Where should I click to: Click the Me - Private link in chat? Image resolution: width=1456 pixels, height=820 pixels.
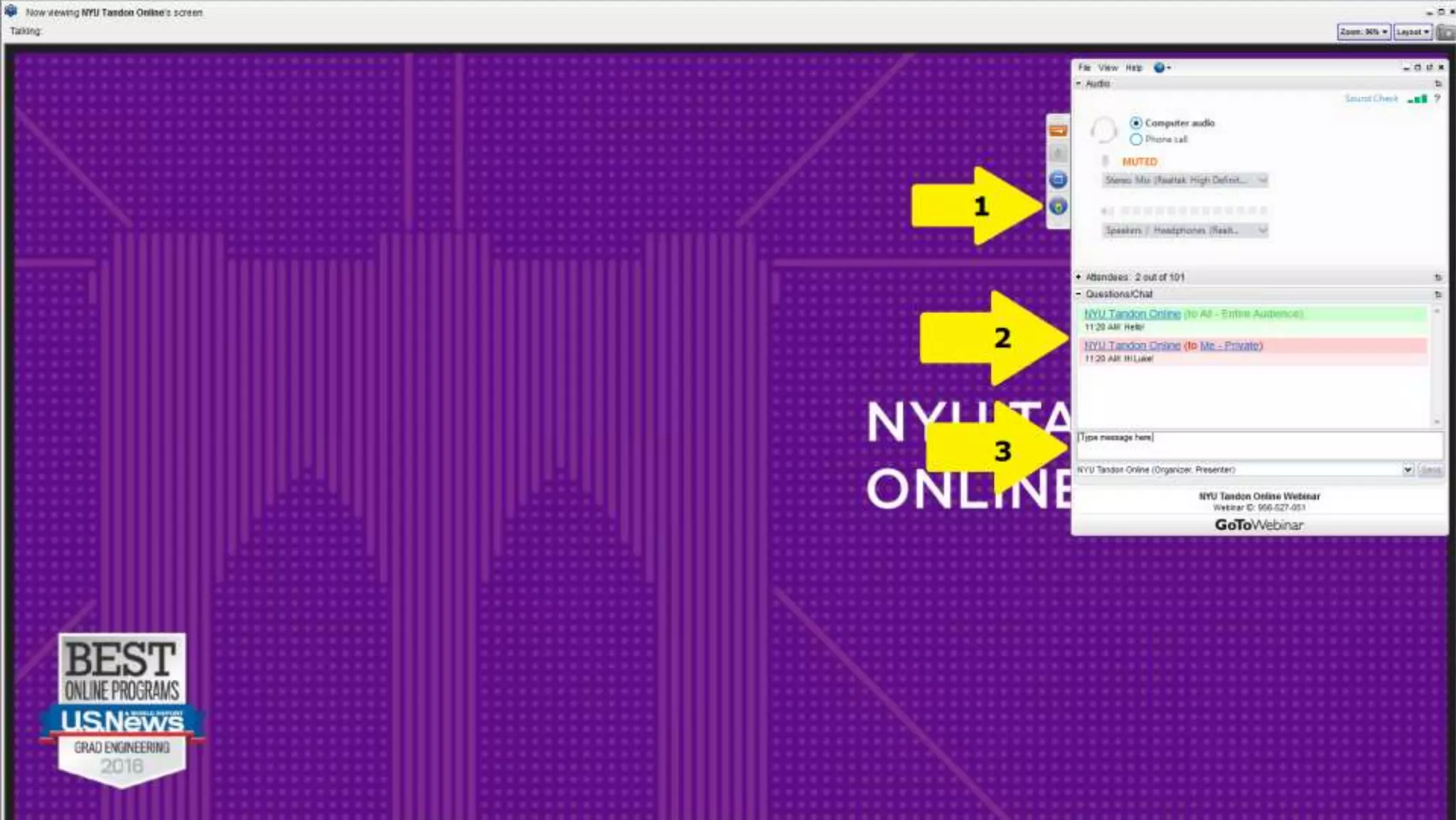click(x=1231, y=346)
